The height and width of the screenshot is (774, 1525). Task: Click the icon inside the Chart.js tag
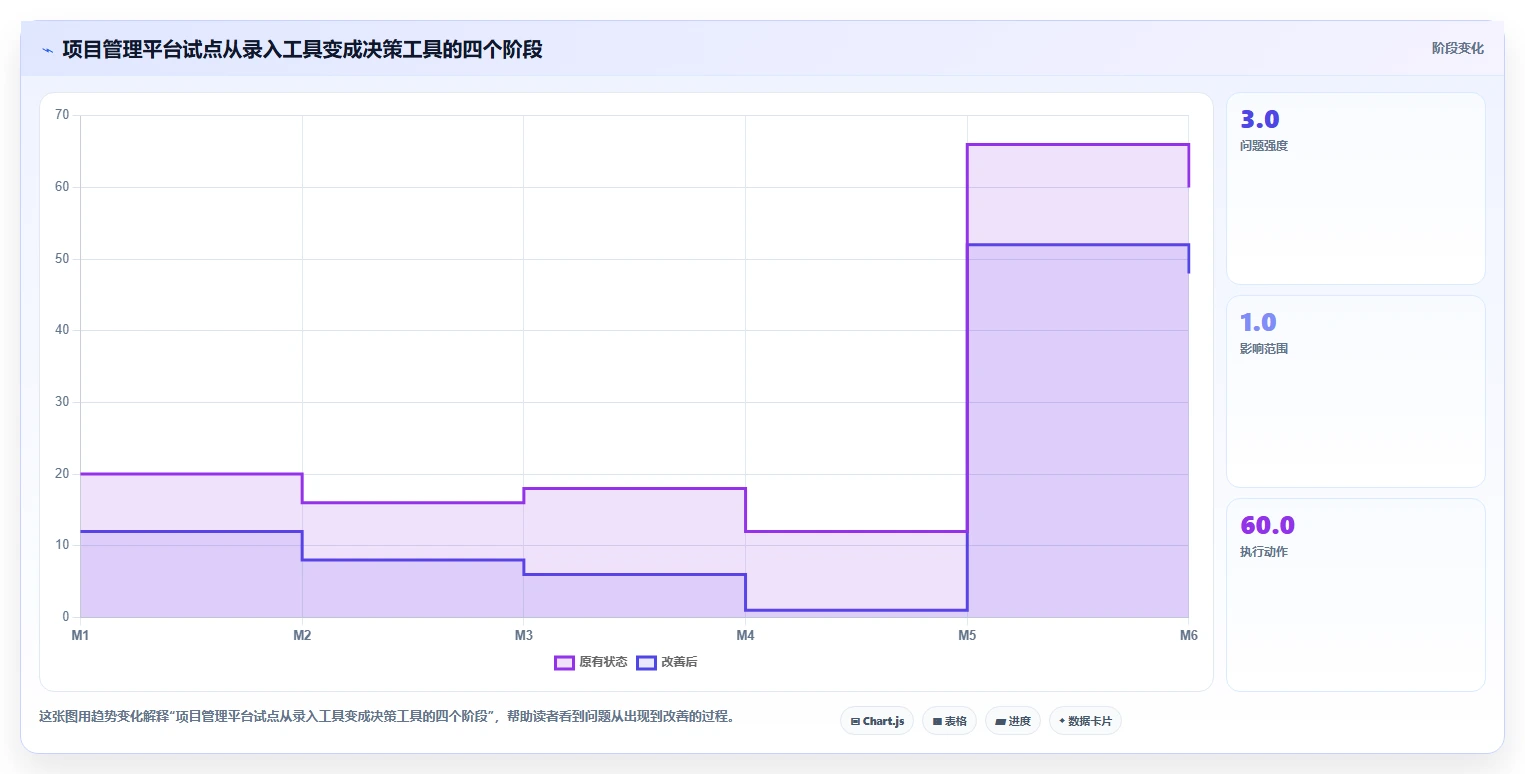click(855, 721)
